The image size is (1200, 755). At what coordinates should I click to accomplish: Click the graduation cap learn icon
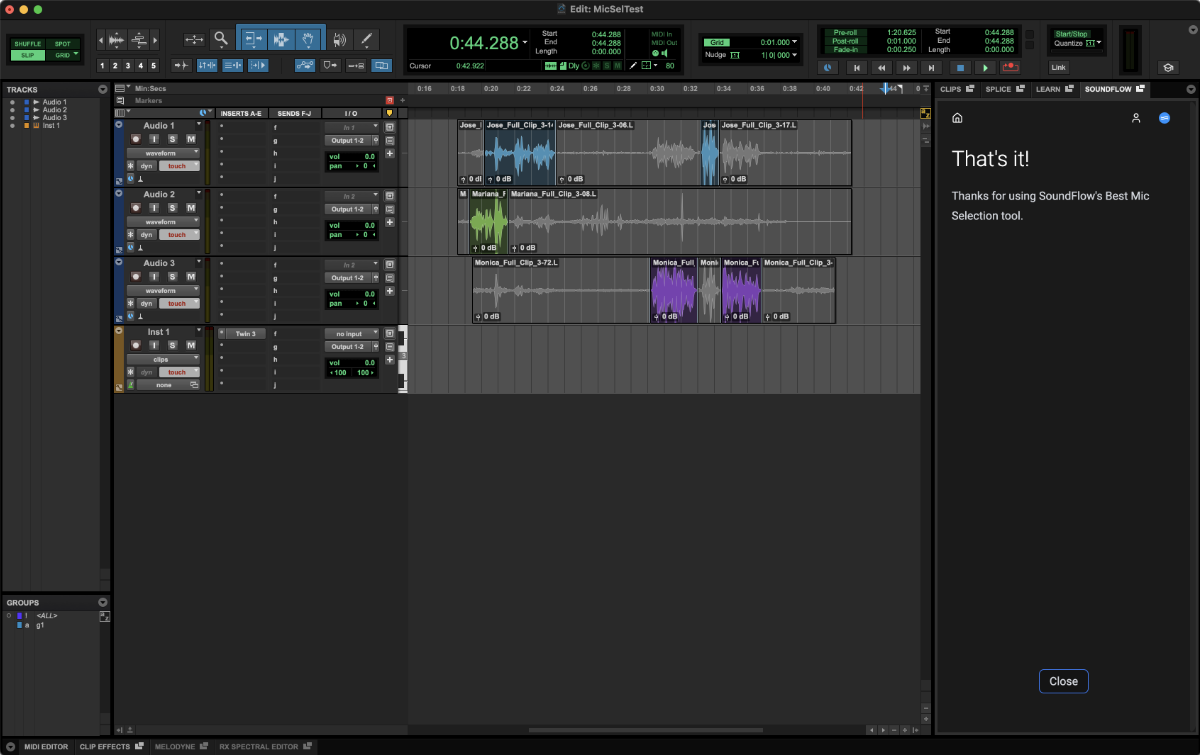tap(1167, 67)
